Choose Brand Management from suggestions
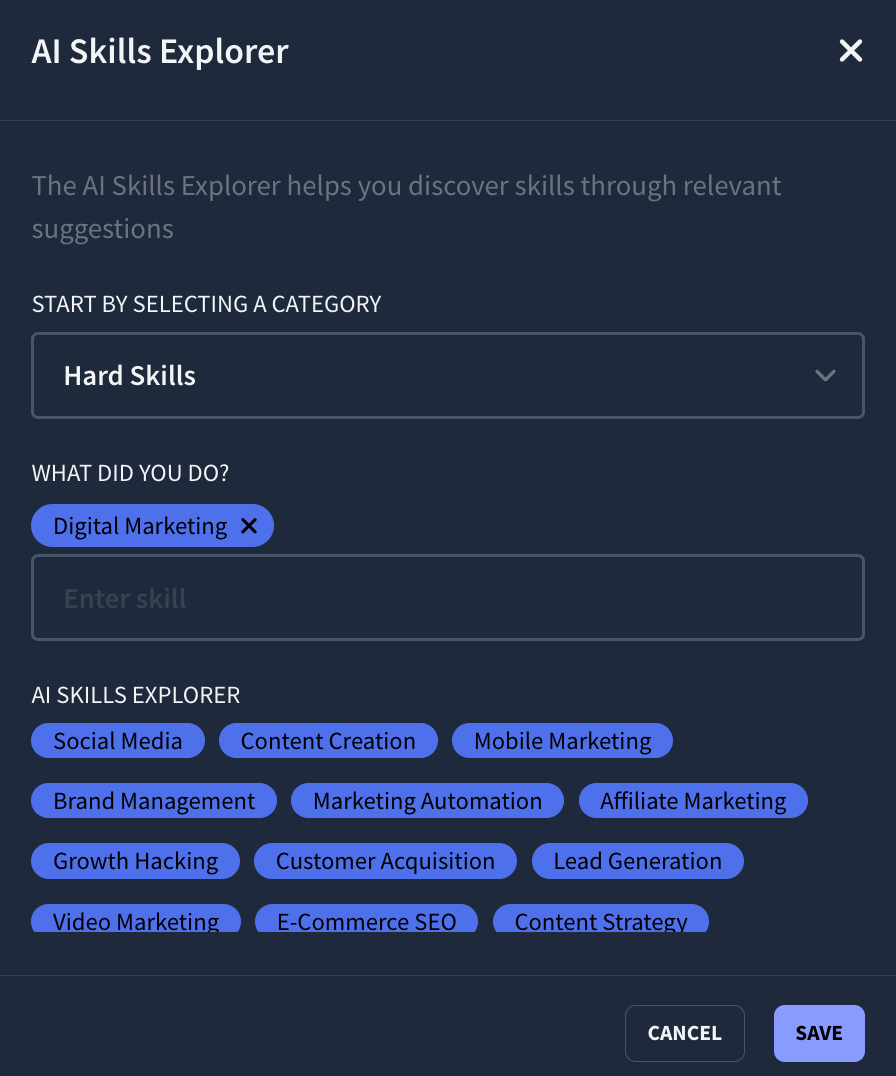Viewport: 896px width, 1076px height. (153, 800)
